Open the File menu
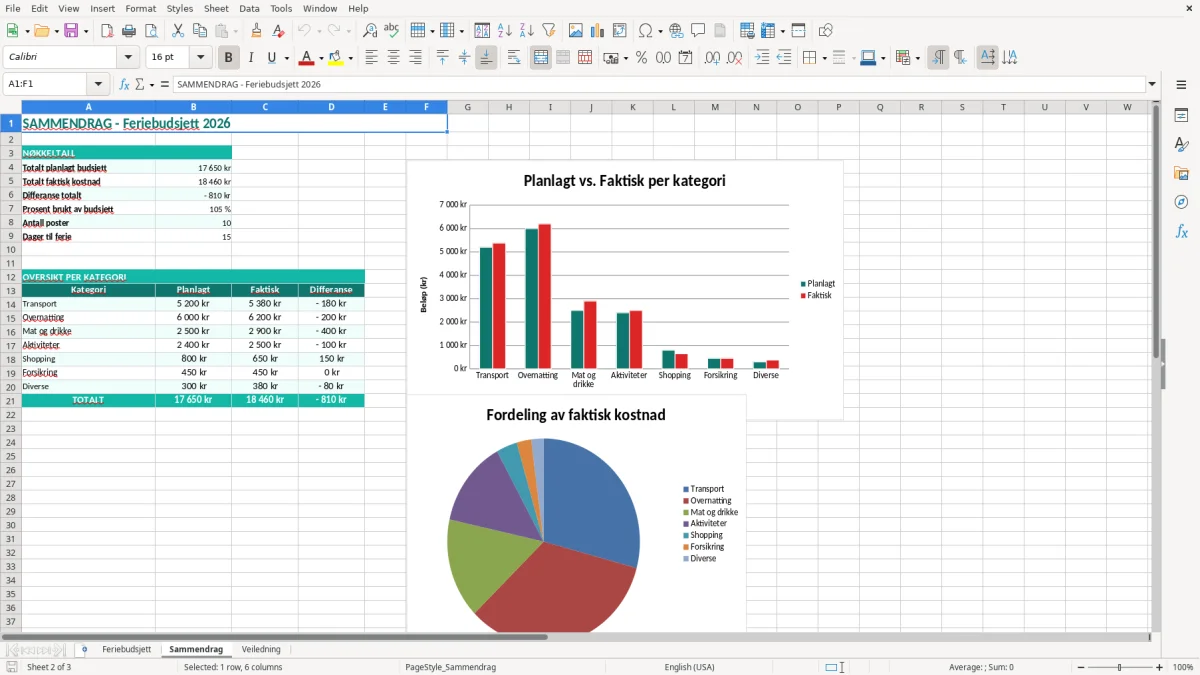This screenshot has width=1200, height=675. [13, 8]
